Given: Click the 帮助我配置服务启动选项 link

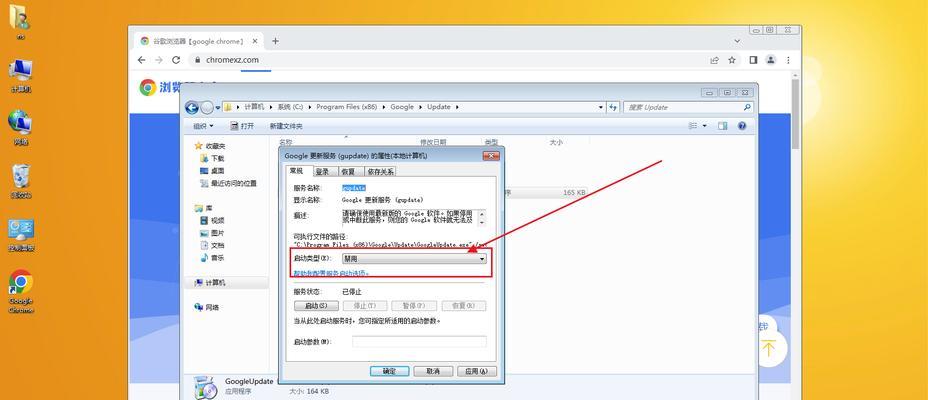Looking at the screenshot, I should 331,273.
